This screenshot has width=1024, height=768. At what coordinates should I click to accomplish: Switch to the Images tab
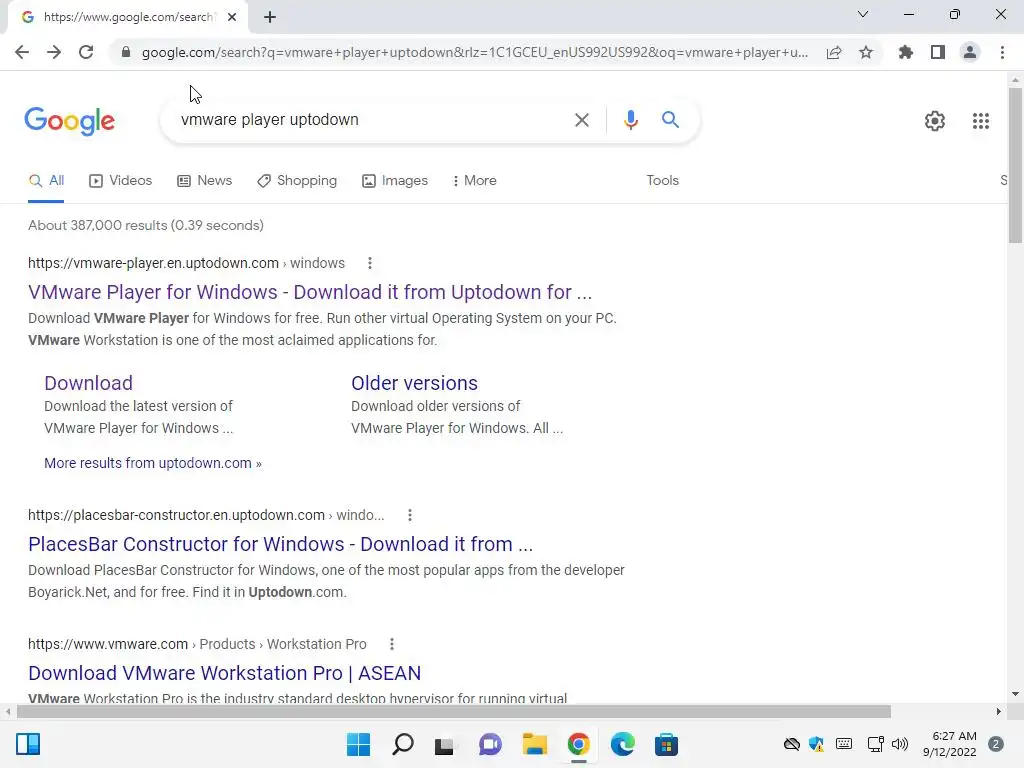tap(395, 181)
